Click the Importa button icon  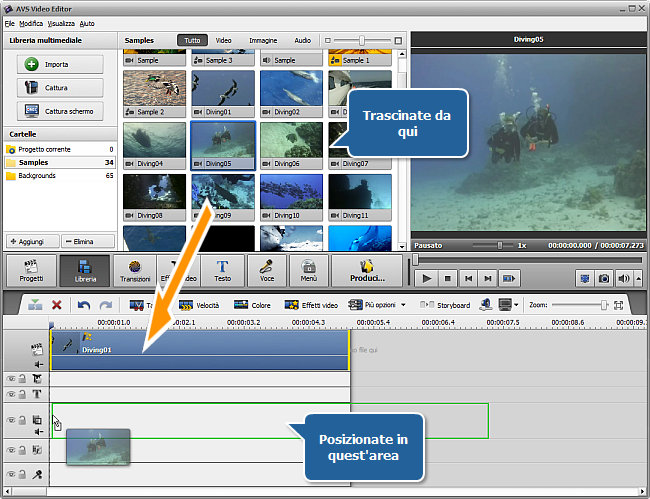pos(32,64)
